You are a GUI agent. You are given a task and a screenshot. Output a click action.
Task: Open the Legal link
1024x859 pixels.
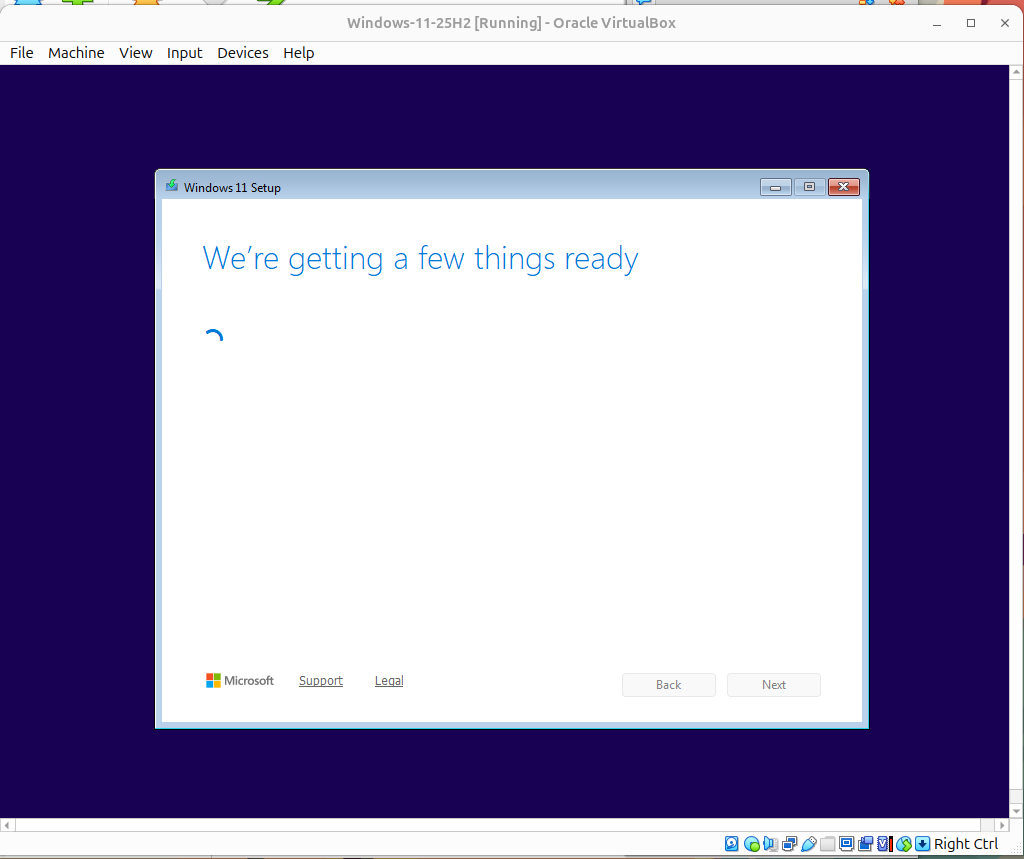coord(388,680)
